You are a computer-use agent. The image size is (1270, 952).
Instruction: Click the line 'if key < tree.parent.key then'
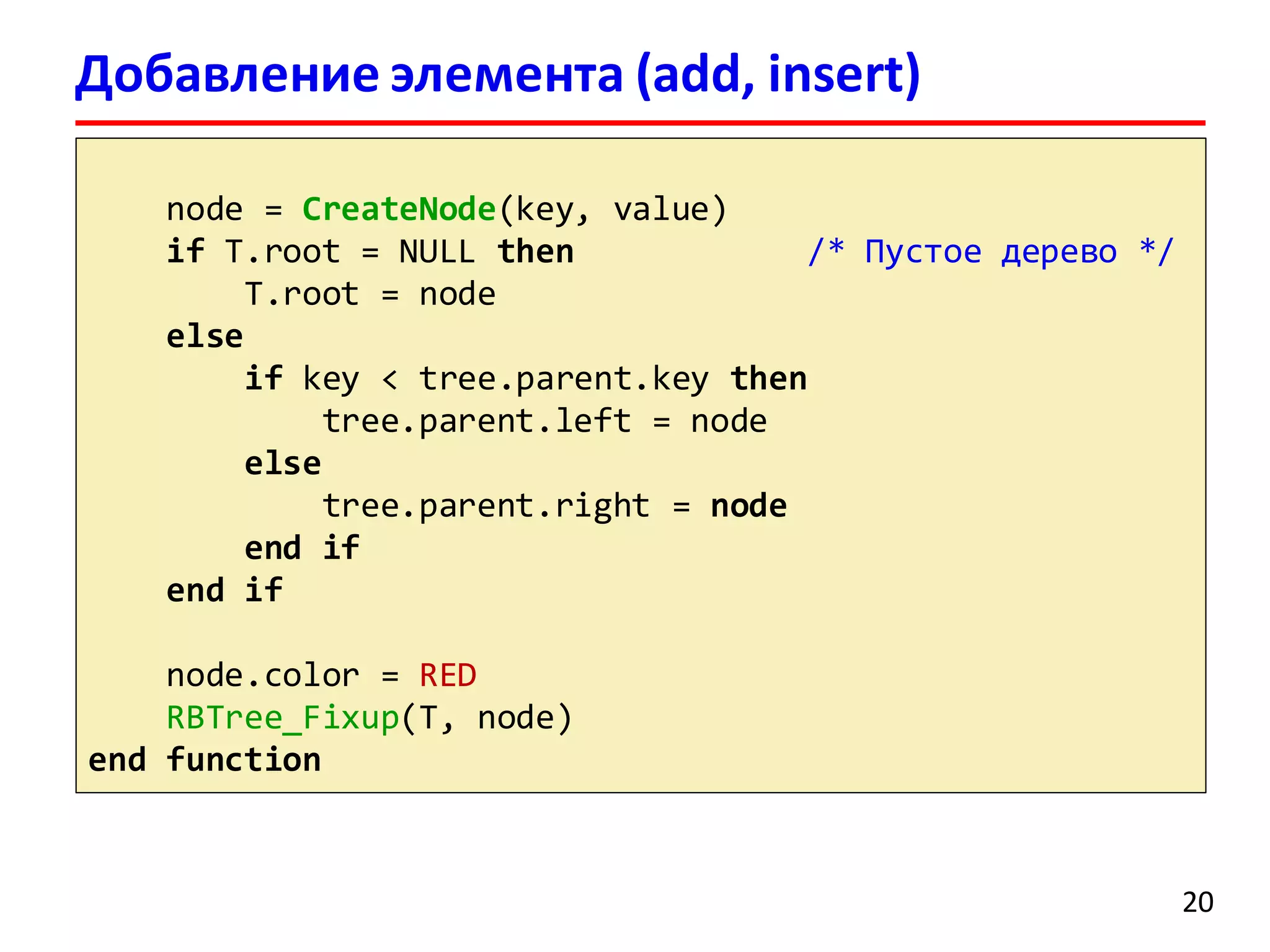click(x=526, y=379)
